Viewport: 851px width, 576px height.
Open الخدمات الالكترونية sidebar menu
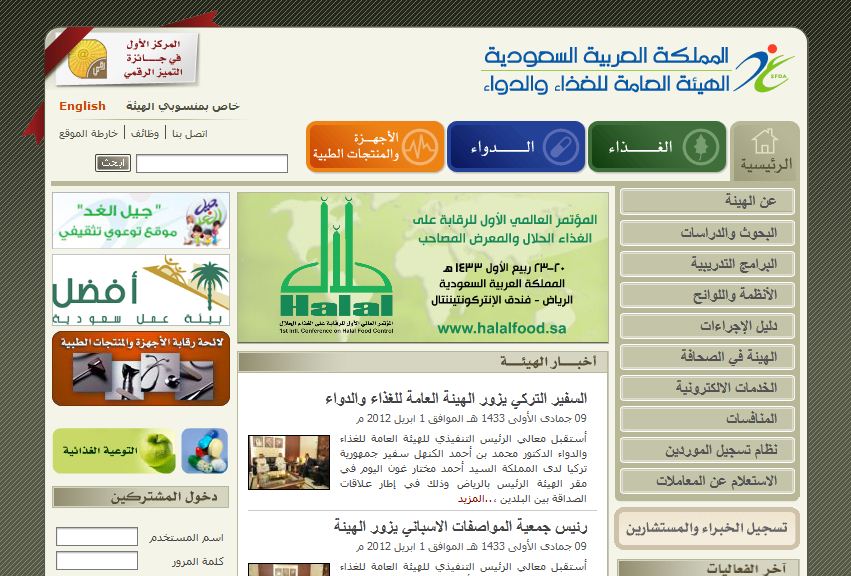tap(707, 388)
